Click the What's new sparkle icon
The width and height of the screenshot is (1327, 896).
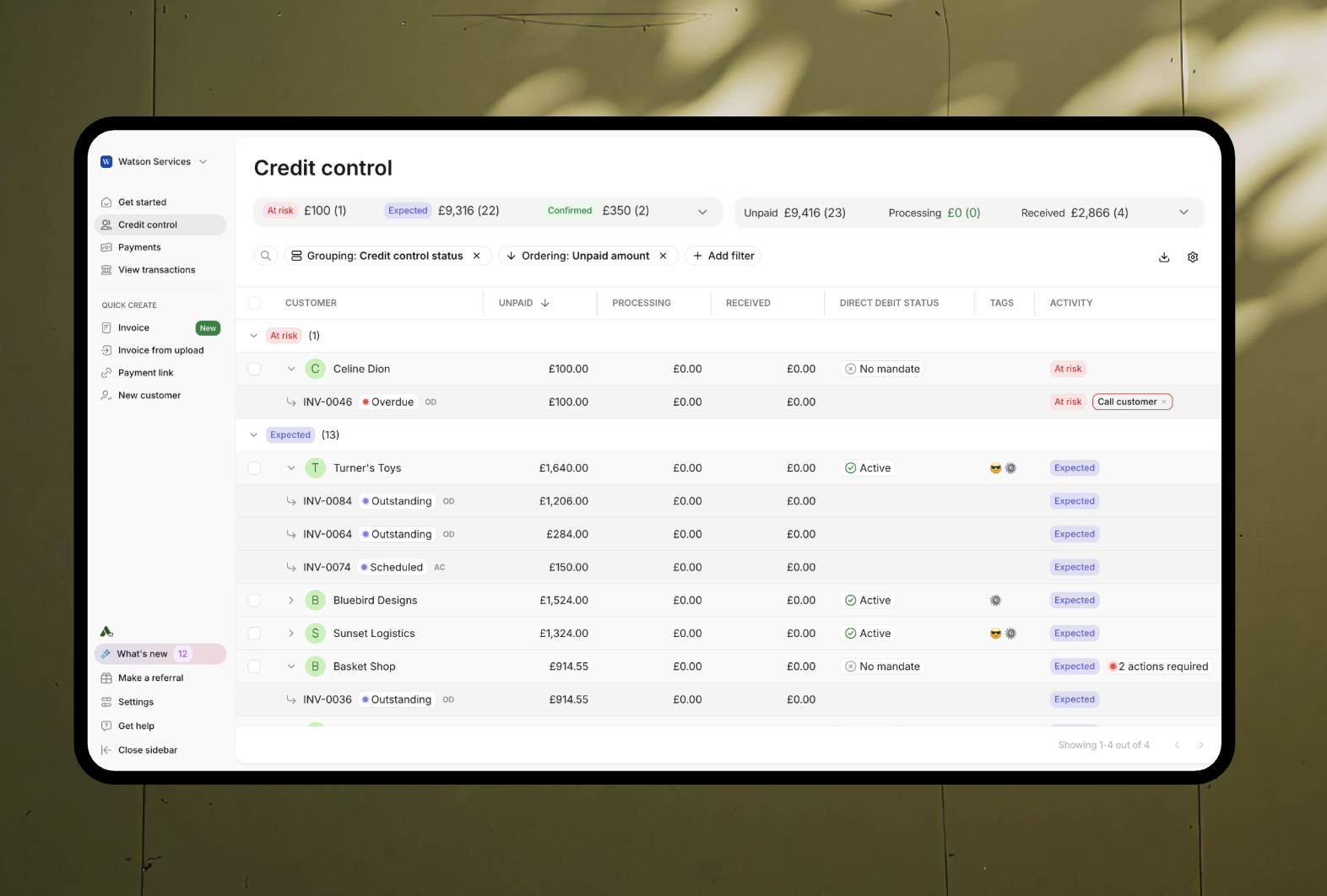click(x=106, y=654)
